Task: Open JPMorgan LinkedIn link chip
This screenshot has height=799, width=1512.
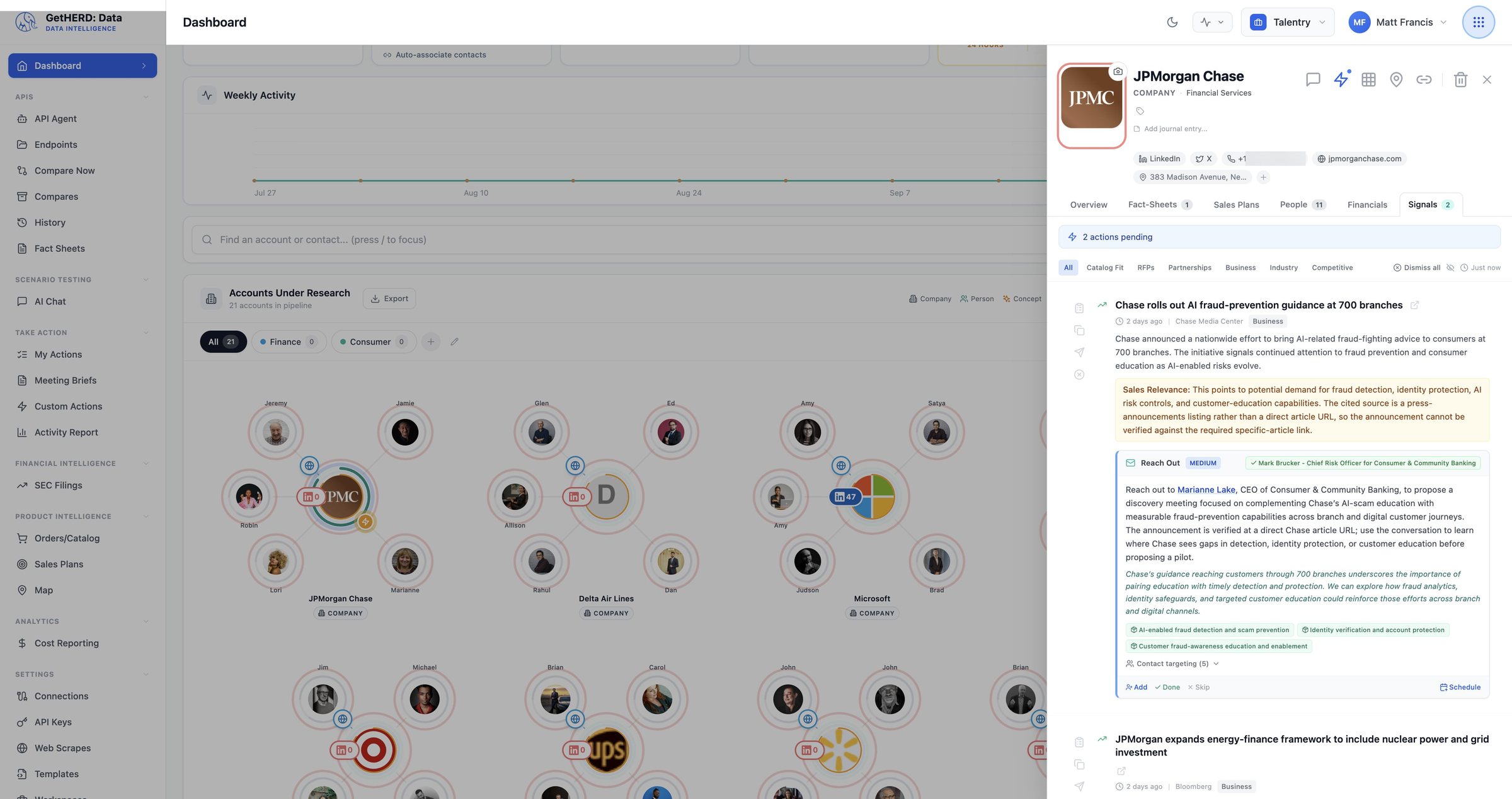Action: 1159,159
